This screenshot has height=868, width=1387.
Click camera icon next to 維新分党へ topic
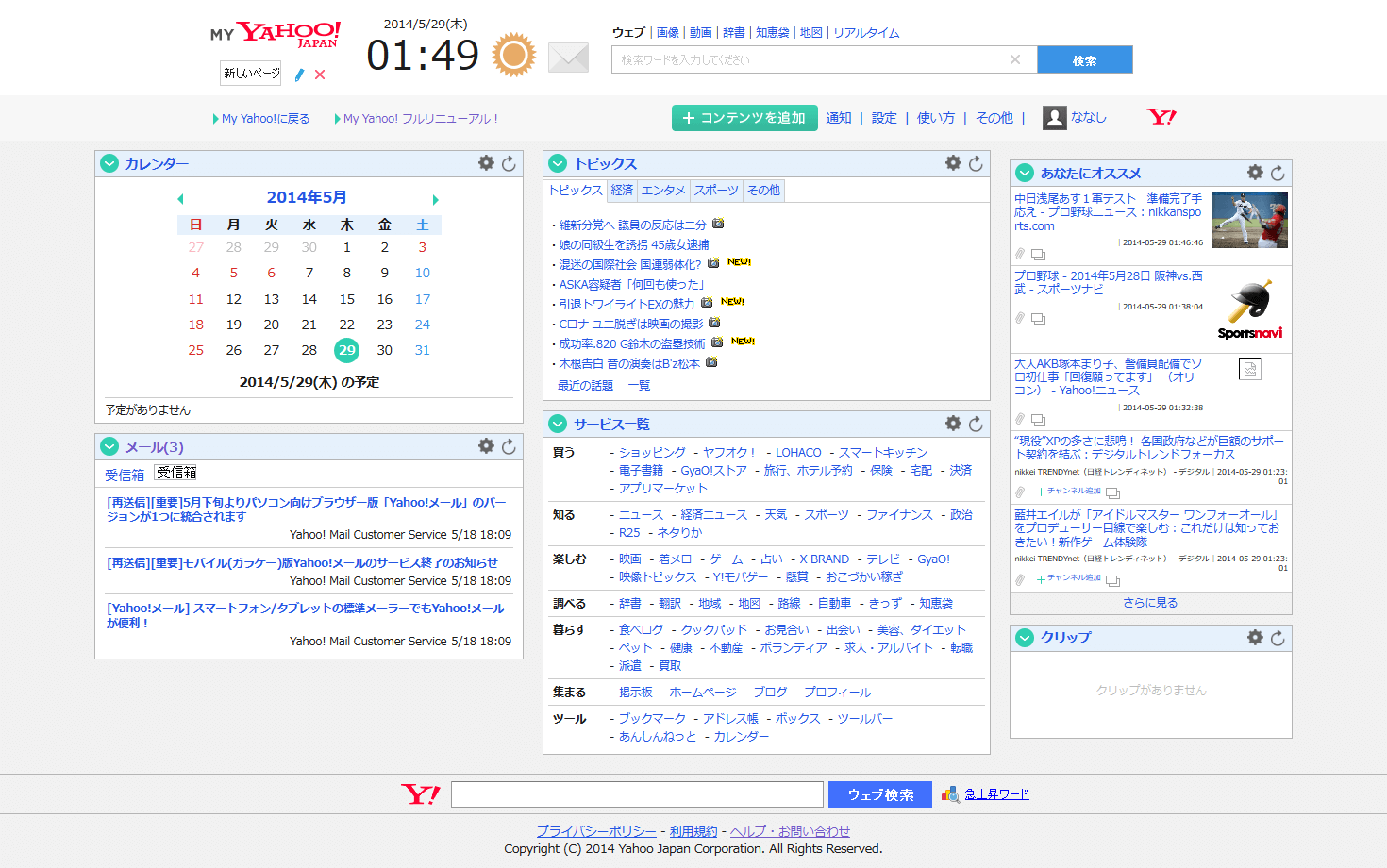[x=718, y=224]
